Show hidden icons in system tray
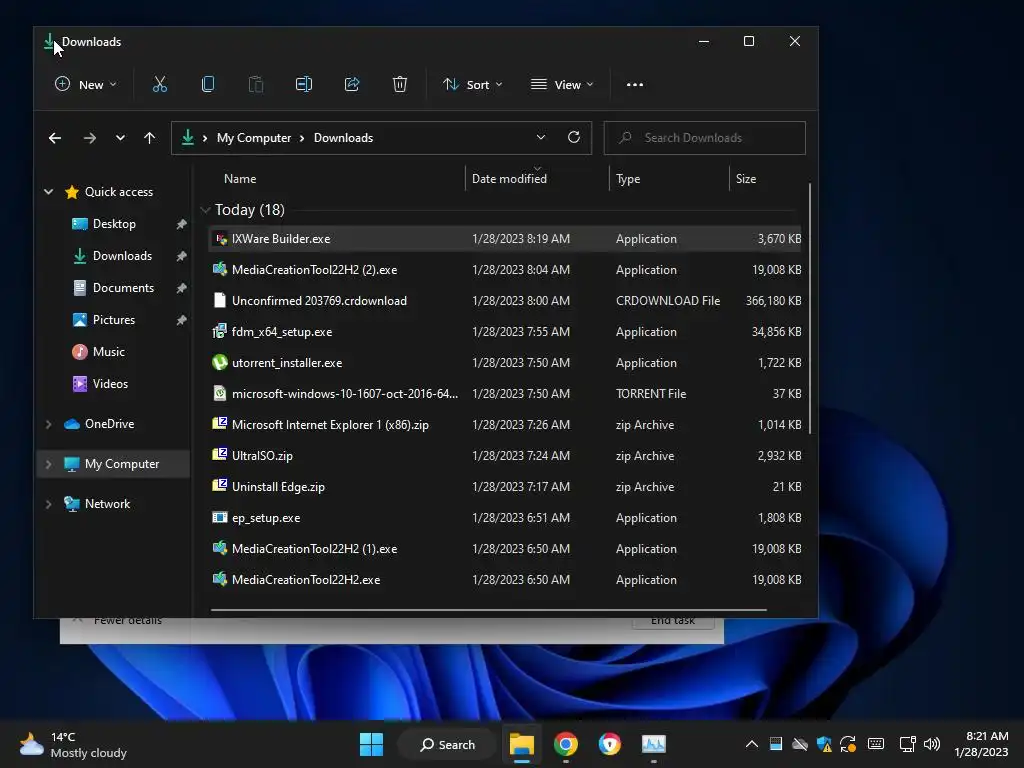The width and height of the screenshot is (1024, 768). 752,744
